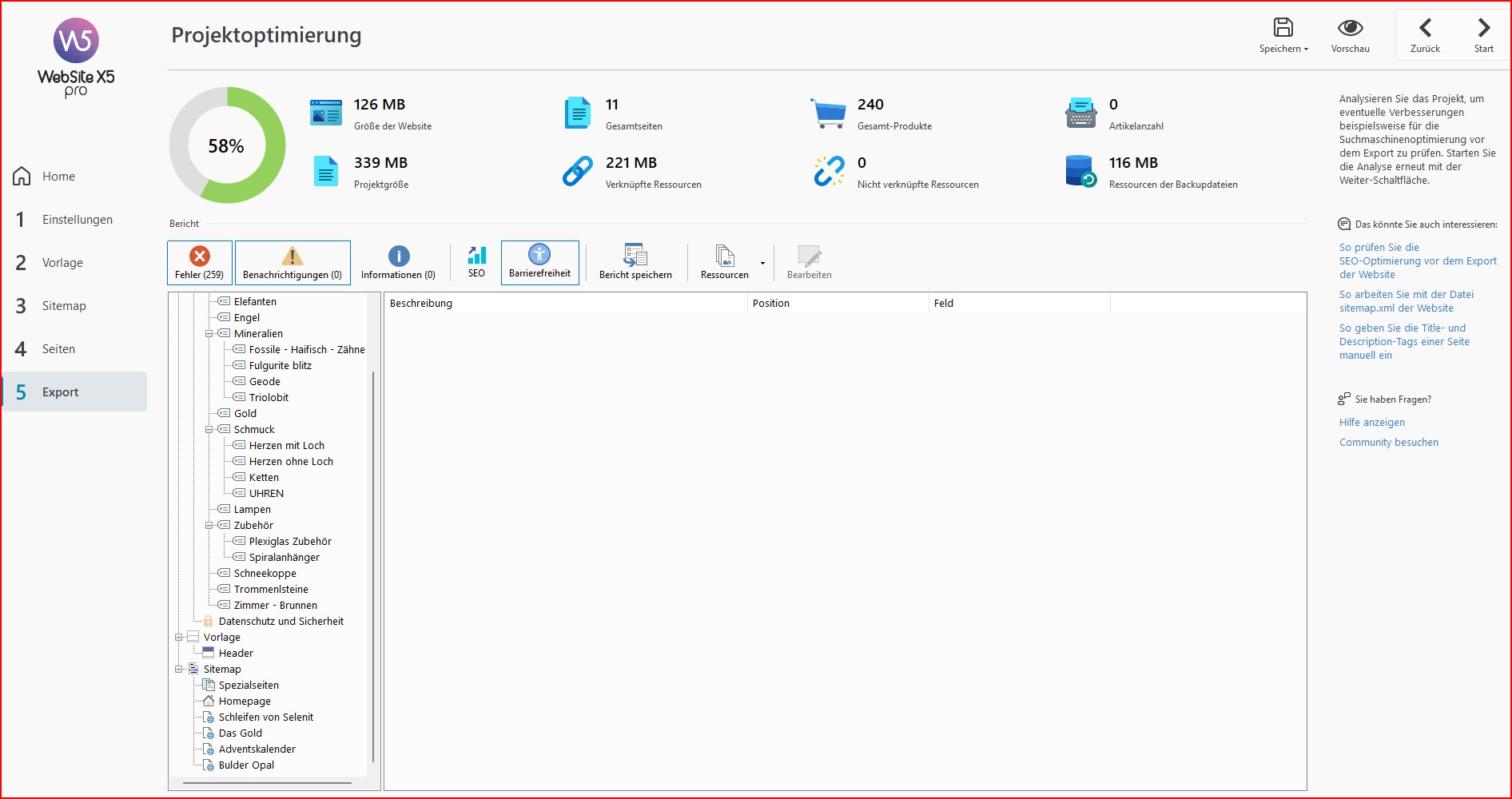Viewport: 1512px width, 799px height.
Task: Click Bericht speichern icon
Action: [635, 256]
